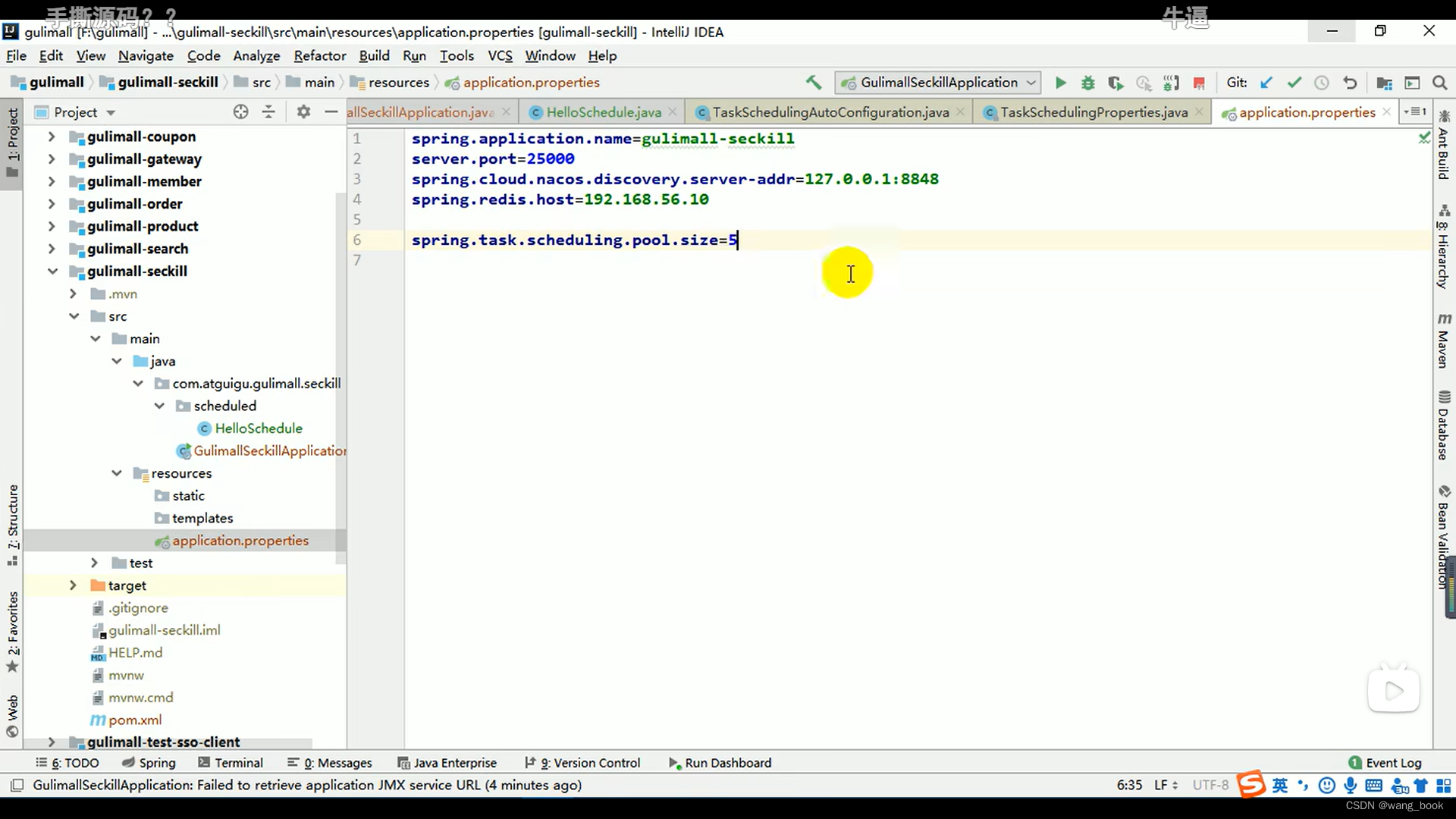Screen dimensions: 1456x819
Task: Open the Maven tool window
Action: click(1444, 340)
